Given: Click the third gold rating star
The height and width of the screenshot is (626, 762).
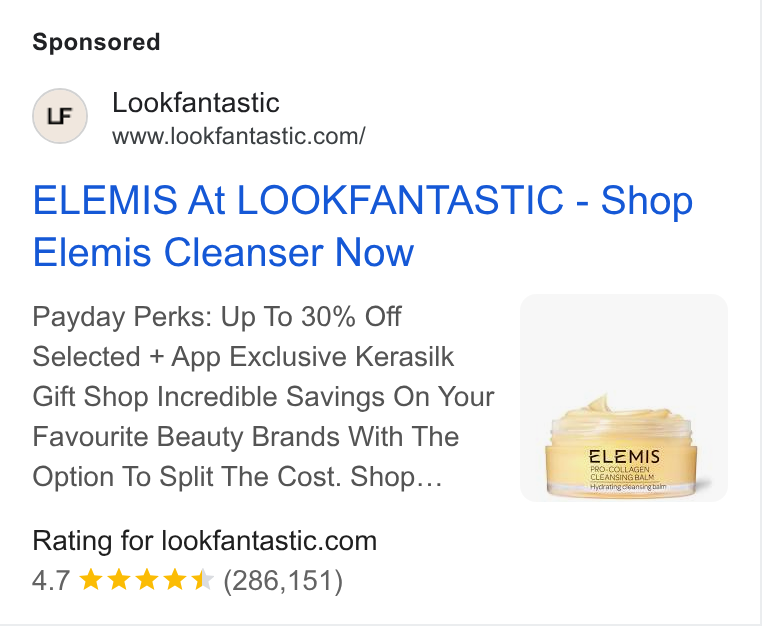Looking at the screenshot, I should (x=147, y=580).
